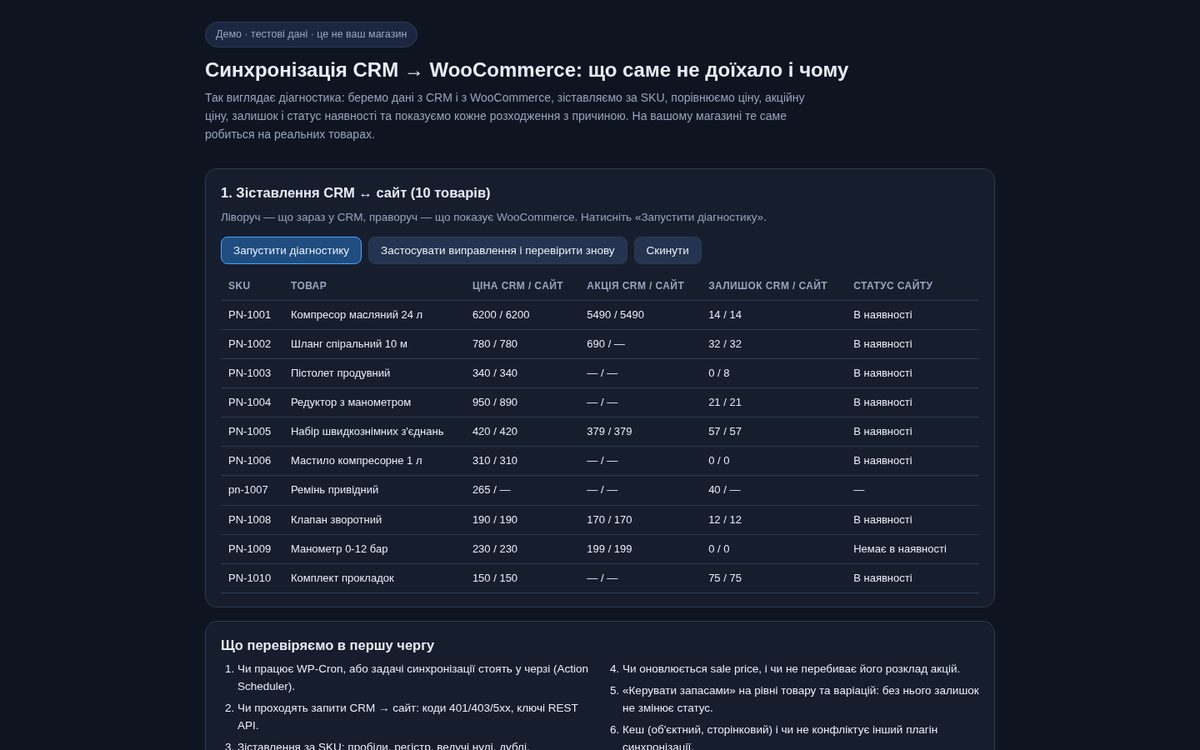Select lowercase SKU cell pn-1007
1200x750 pixels.
pyautogui.click(x=248, y=490)
